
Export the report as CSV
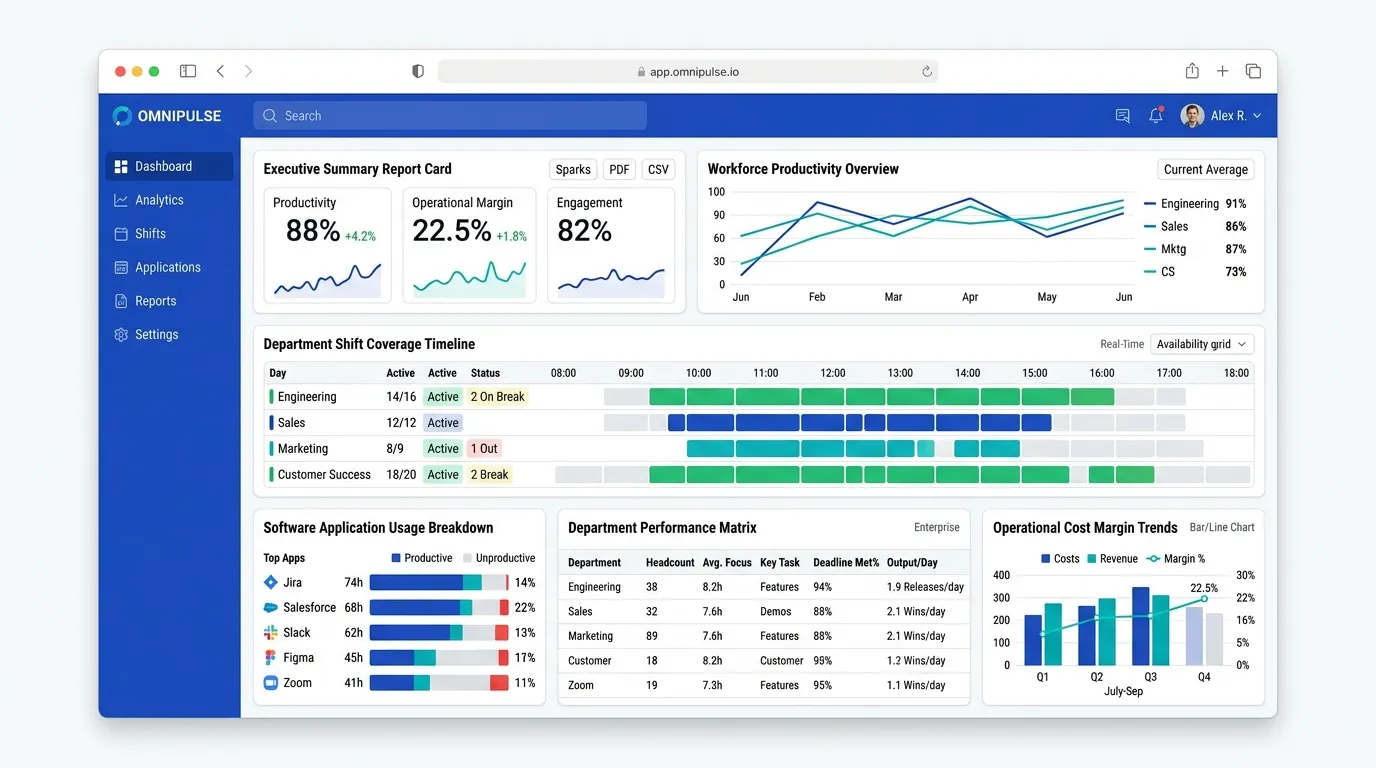pyautogui.click(x=658, y=170)
